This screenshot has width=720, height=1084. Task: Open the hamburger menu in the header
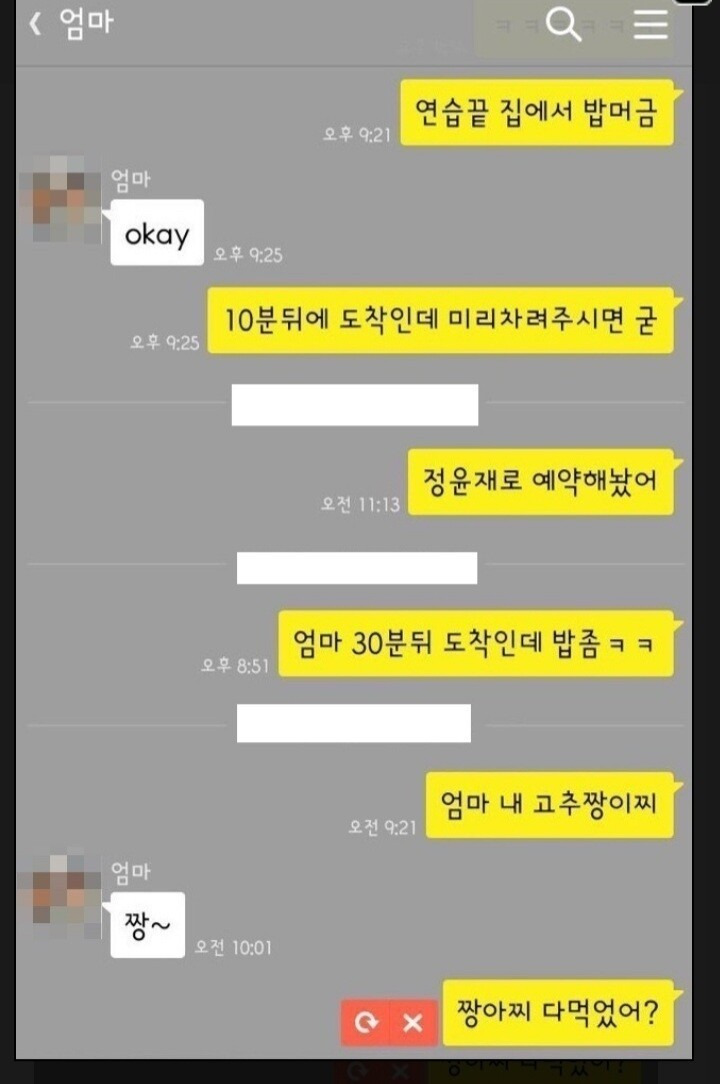651,24
